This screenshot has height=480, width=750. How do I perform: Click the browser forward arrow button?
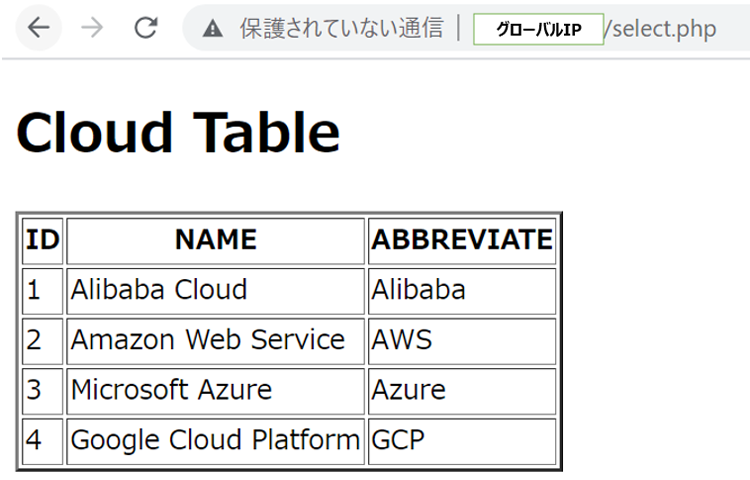92,28
